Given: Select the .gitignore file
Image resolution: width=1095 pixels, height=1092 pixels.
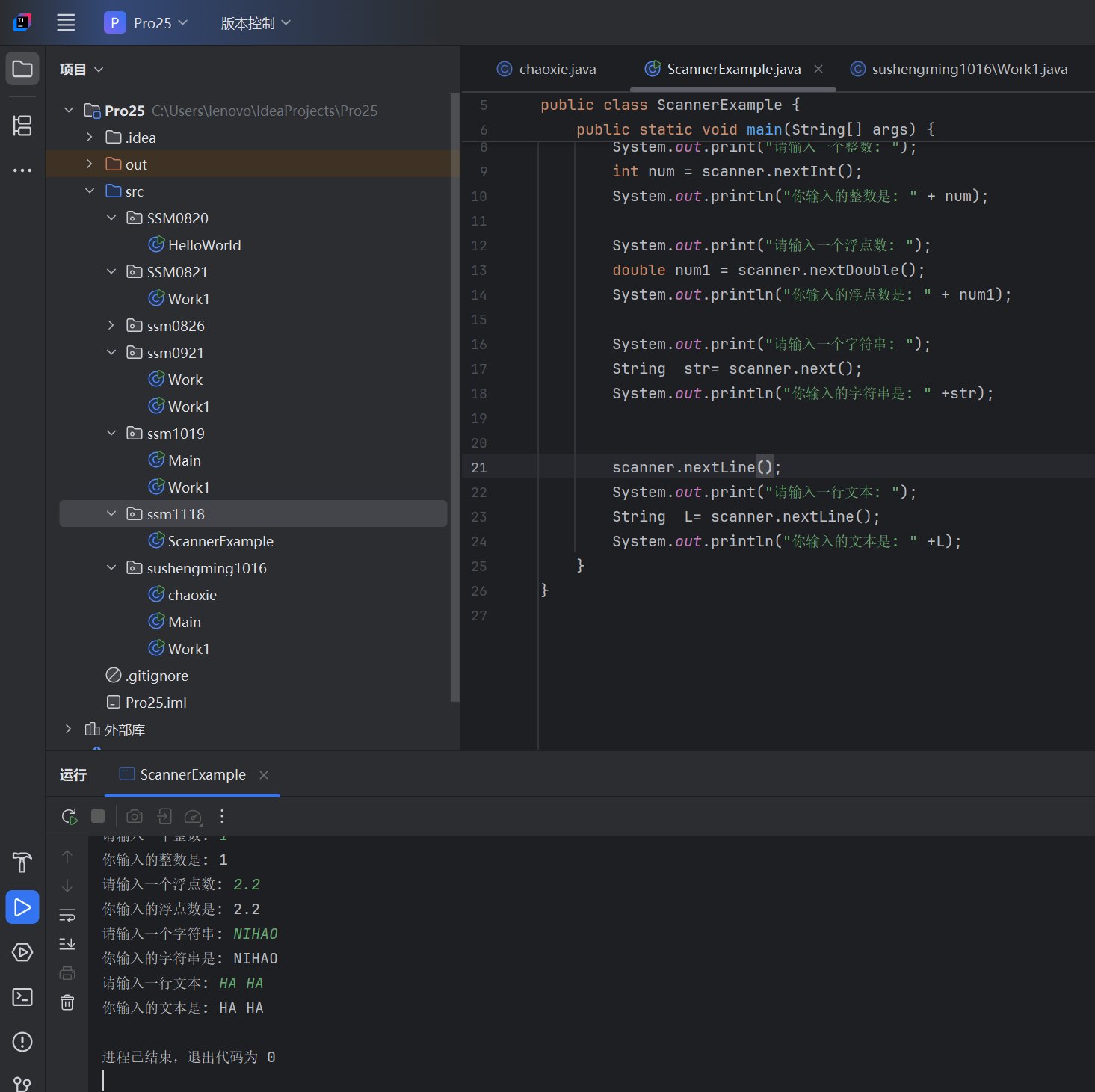Looking at the screenshot, I should (147, 676).
